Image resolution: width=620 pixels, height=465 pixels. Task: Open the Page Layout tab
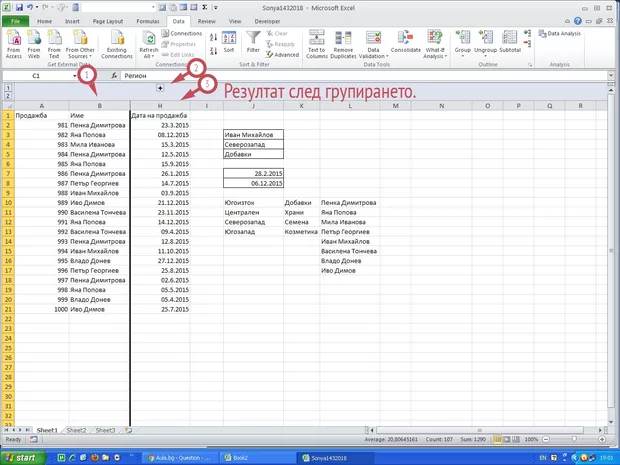point(108,19)
